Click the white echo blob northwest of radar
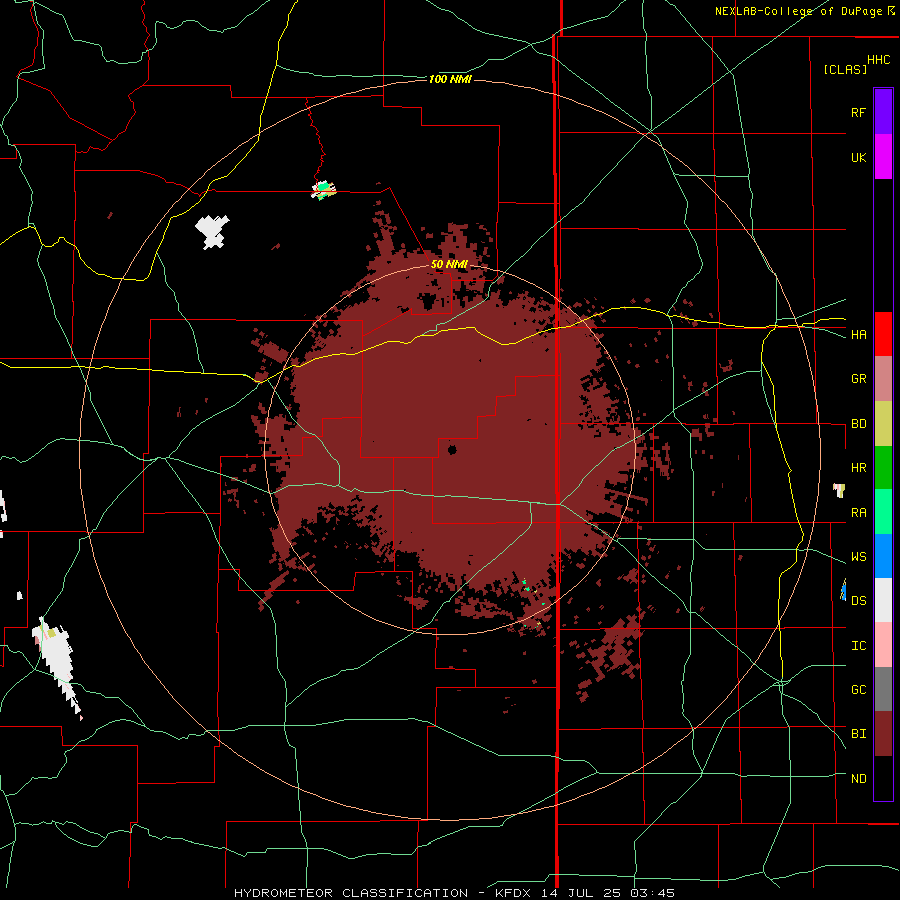The image size is (900, 900). [x=212, y=232]
